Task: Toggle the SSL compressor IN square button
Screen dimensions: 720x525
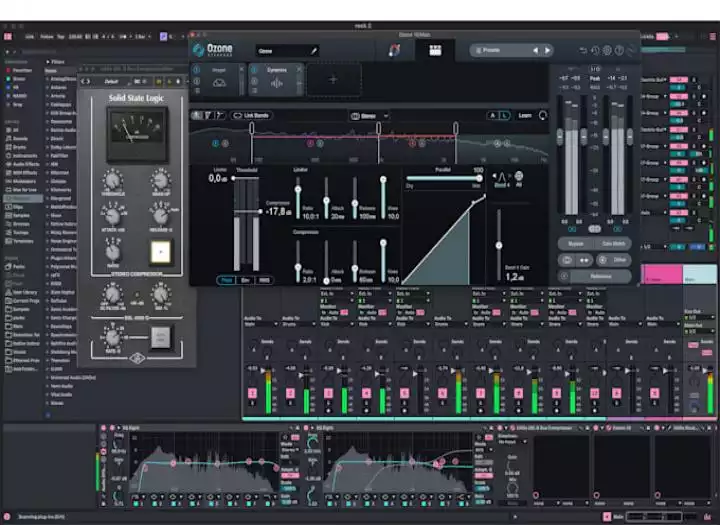Action: [161, 251]
